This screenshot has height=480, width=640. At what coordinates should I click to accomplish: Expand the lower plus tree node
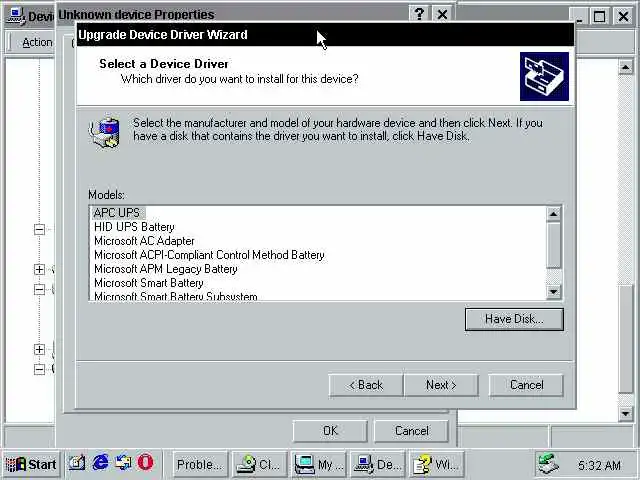[x=39, y=349]
